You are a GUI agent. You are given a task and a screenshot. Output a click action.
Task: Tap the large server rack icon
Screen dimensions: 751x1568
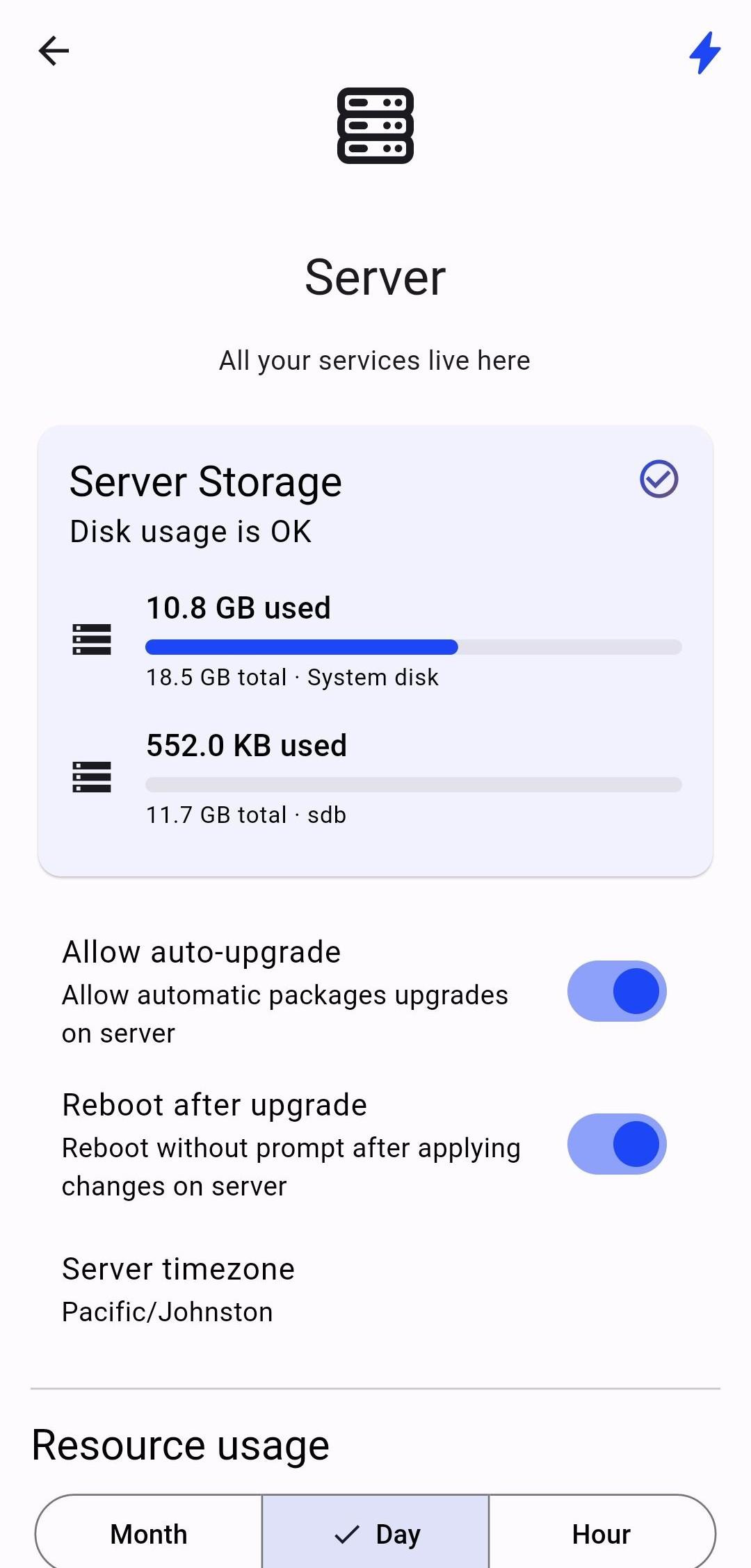coord(375,126)
